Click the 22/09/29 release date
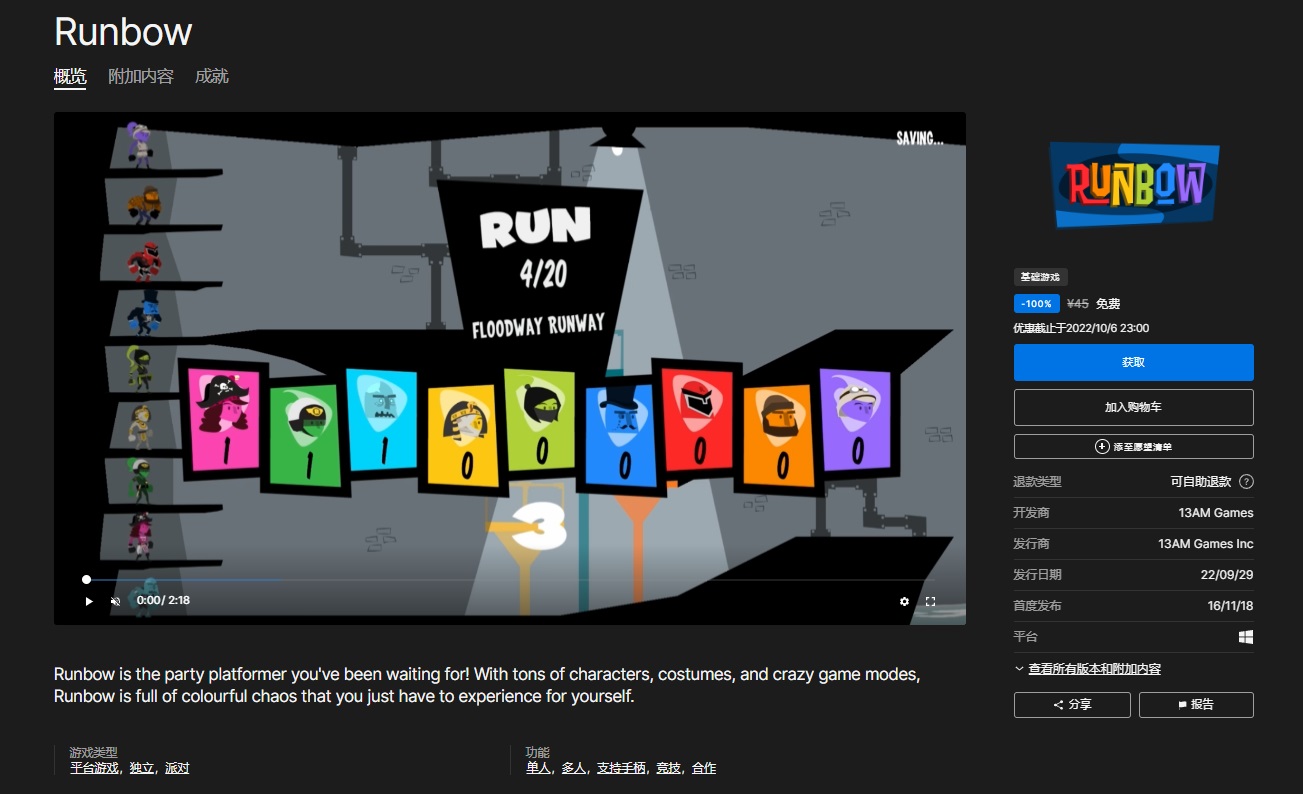The image size is (1303, 794). 1227,575
